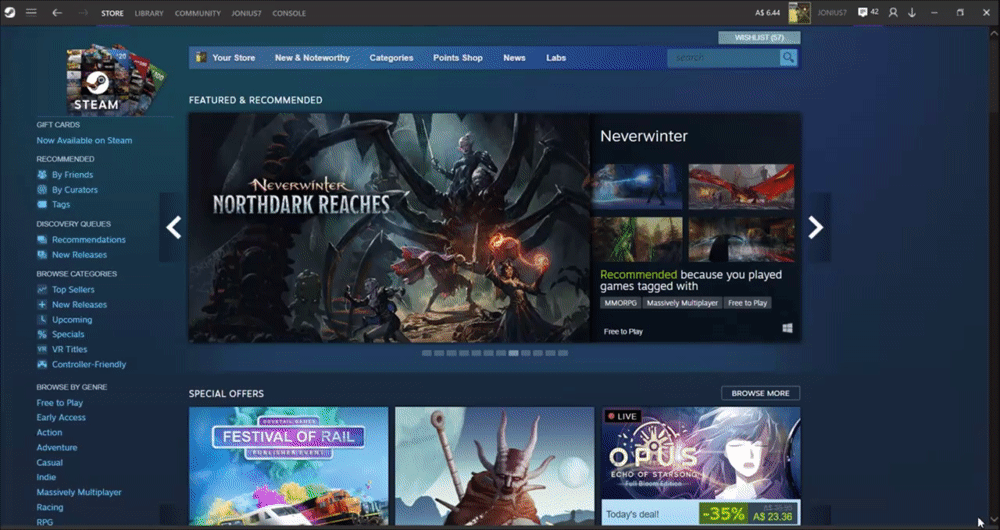
Task: Open the JONIUS7 account dropdown
Action: coord(832,13)
